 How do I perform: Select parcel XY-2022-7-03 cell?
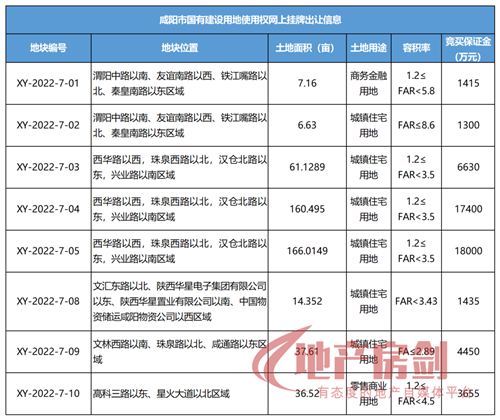49,167
